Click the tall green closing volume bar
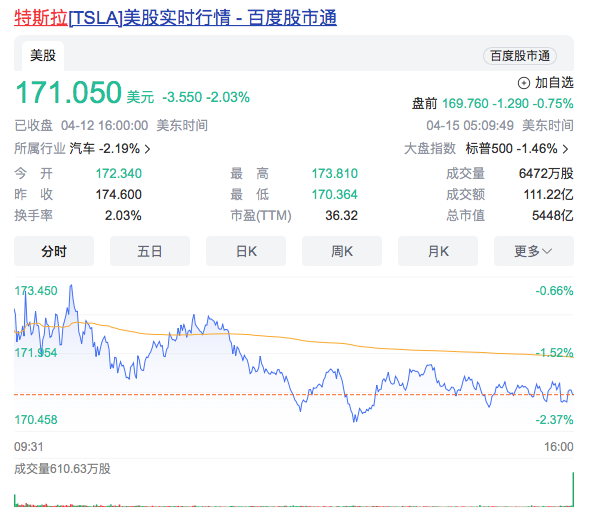 click(x=573, y=490)
